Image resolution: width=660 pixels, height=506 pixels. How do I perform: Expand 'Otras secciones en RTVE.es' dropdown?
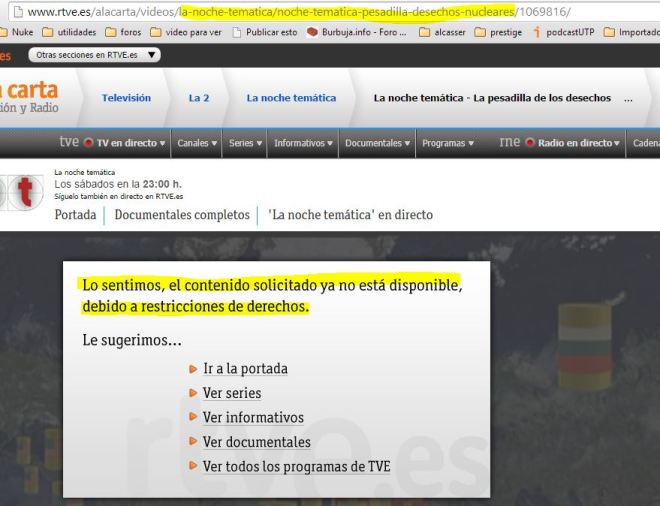click(x=95, y=55)
